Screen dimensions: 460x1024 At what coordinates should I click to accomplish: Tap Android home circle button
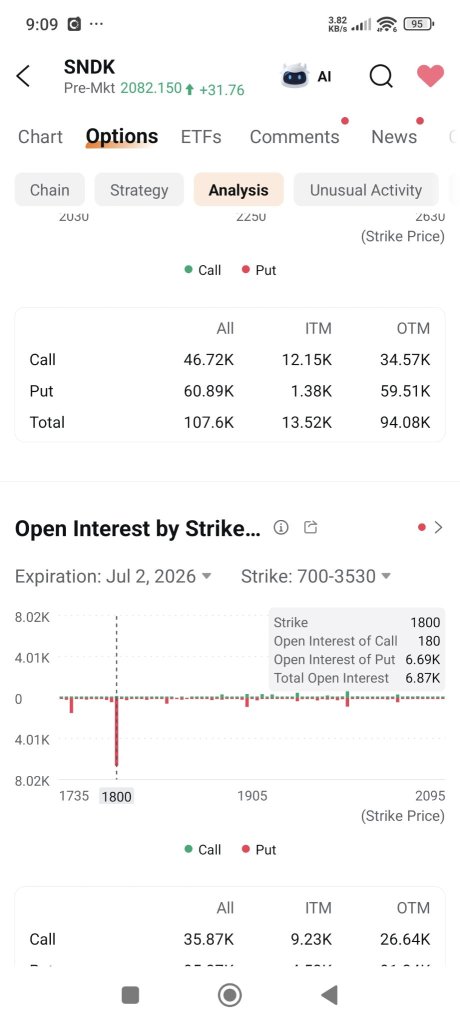(229, 995)
